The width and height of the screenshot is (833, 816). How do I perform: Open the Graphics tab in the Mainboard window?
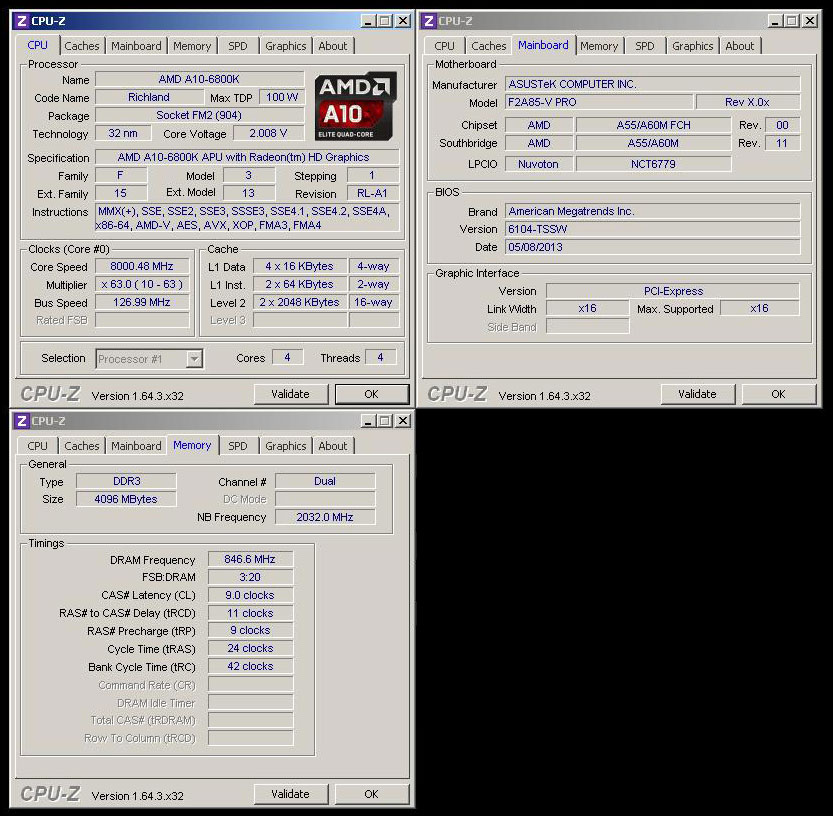coord(693,46)
